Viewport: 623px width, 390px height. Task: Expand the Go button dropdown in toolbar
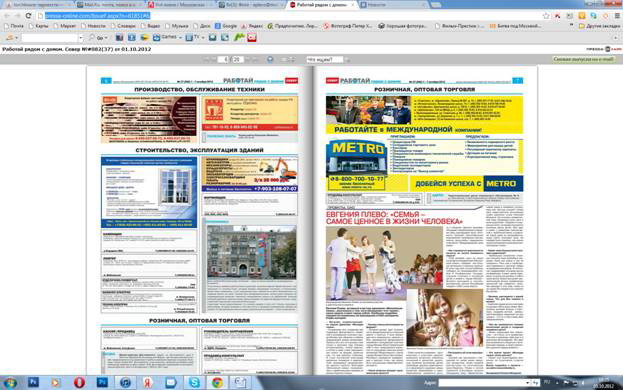coord(106,38)
